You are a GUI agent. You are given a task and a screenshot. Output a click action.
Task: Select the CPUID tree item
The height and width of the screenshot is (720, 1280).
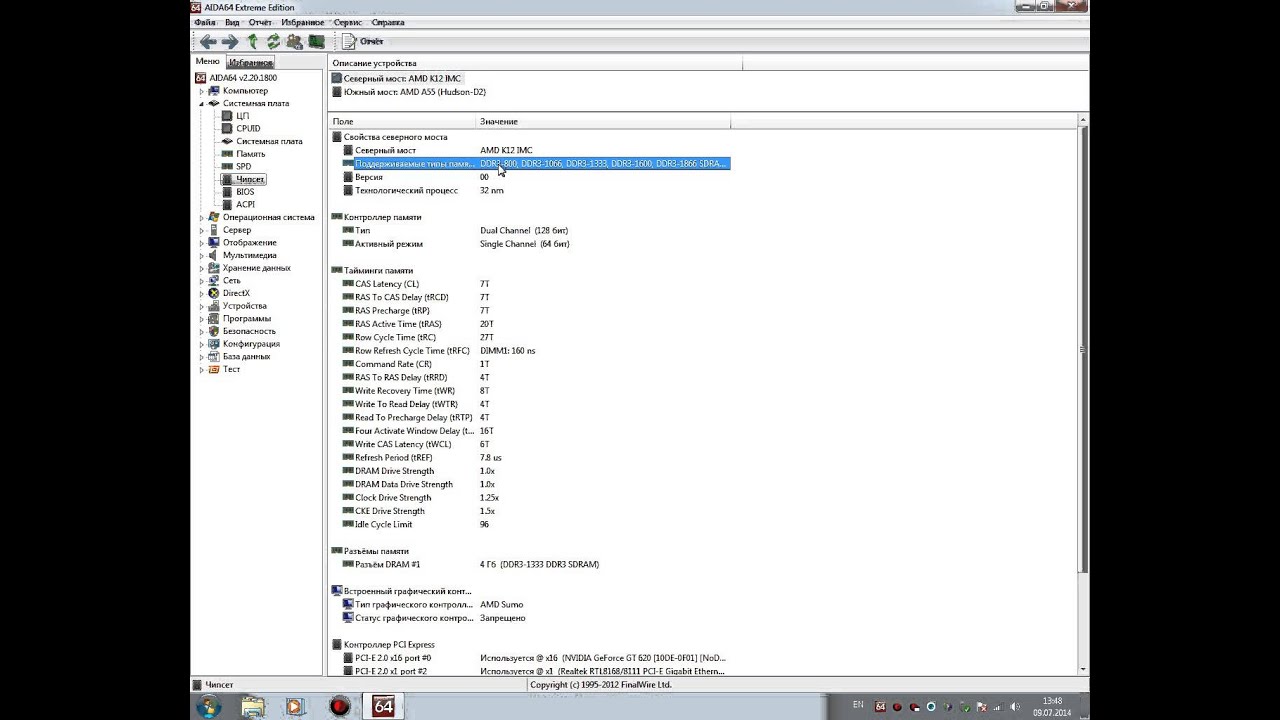point(248,128)
